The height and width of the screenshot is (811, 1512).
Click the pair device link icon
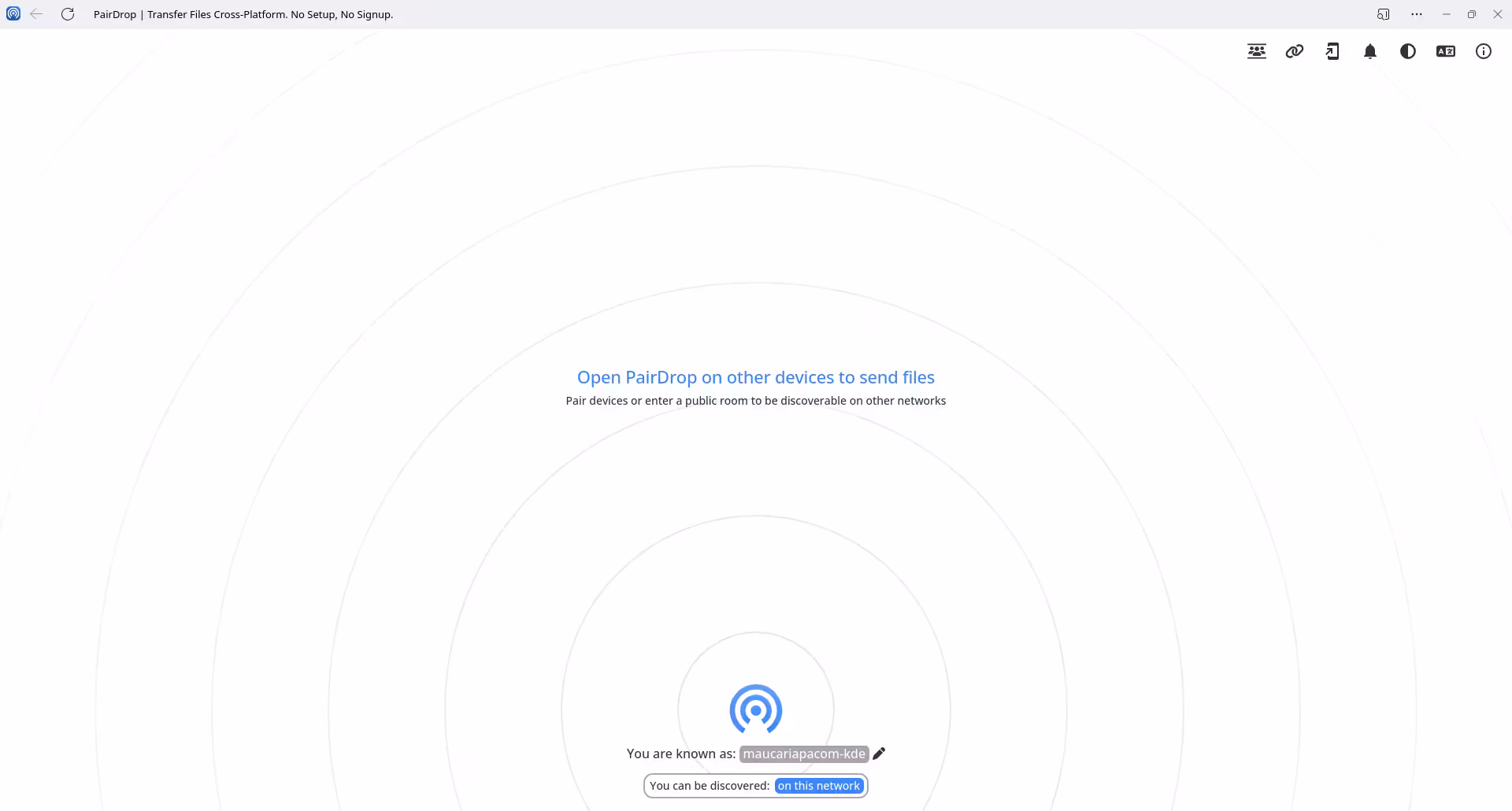[1295, 51]
